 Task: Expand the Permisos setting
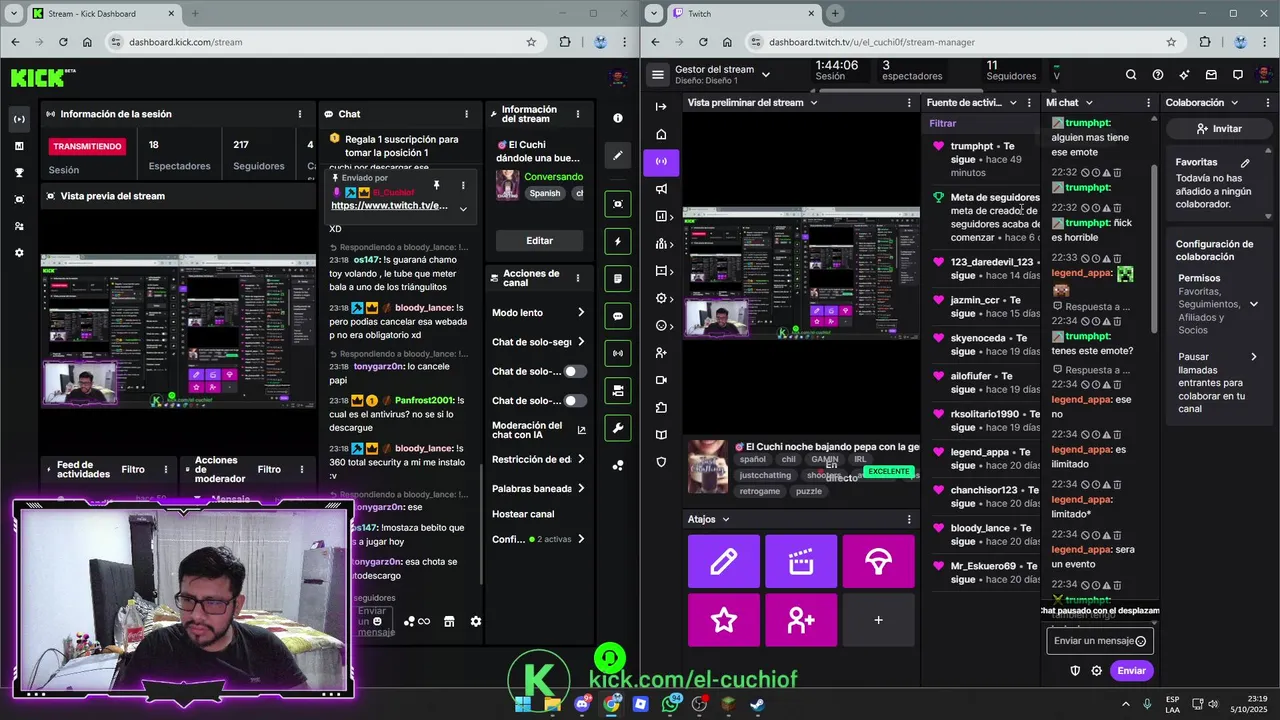tap(1253, 304)
